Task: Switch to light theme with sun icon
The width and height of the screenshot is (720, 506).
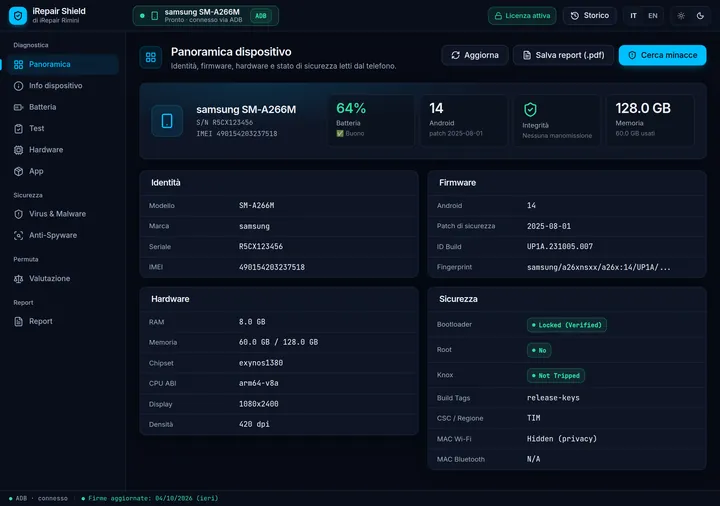Action: [x=681, y=16]
